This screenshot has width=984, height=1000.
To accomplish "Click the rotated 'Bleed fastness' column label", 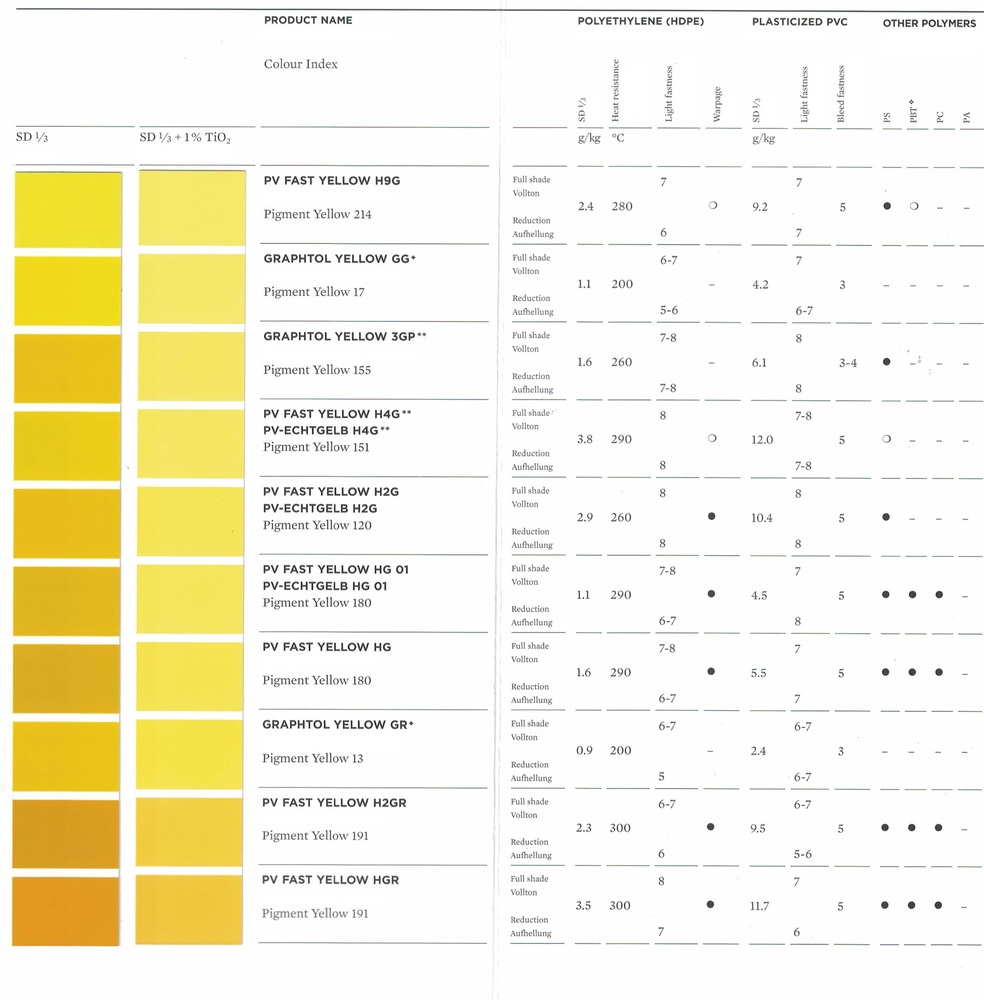I will [841, 94].
